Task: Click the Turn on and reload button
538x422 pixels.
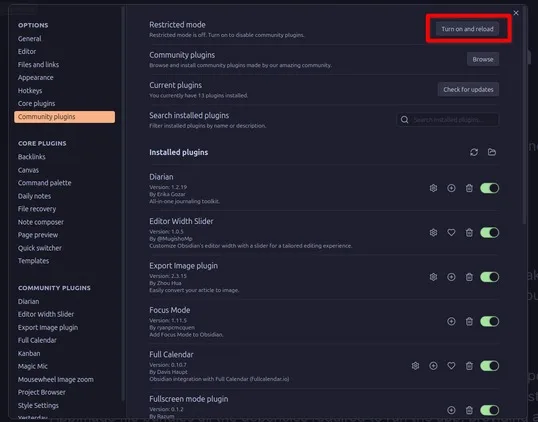Action: click(467, 29)
